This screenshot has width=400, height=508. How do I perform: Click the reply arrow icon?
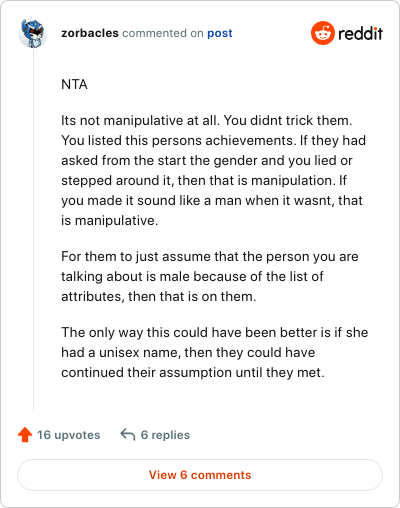click(128, 434)
